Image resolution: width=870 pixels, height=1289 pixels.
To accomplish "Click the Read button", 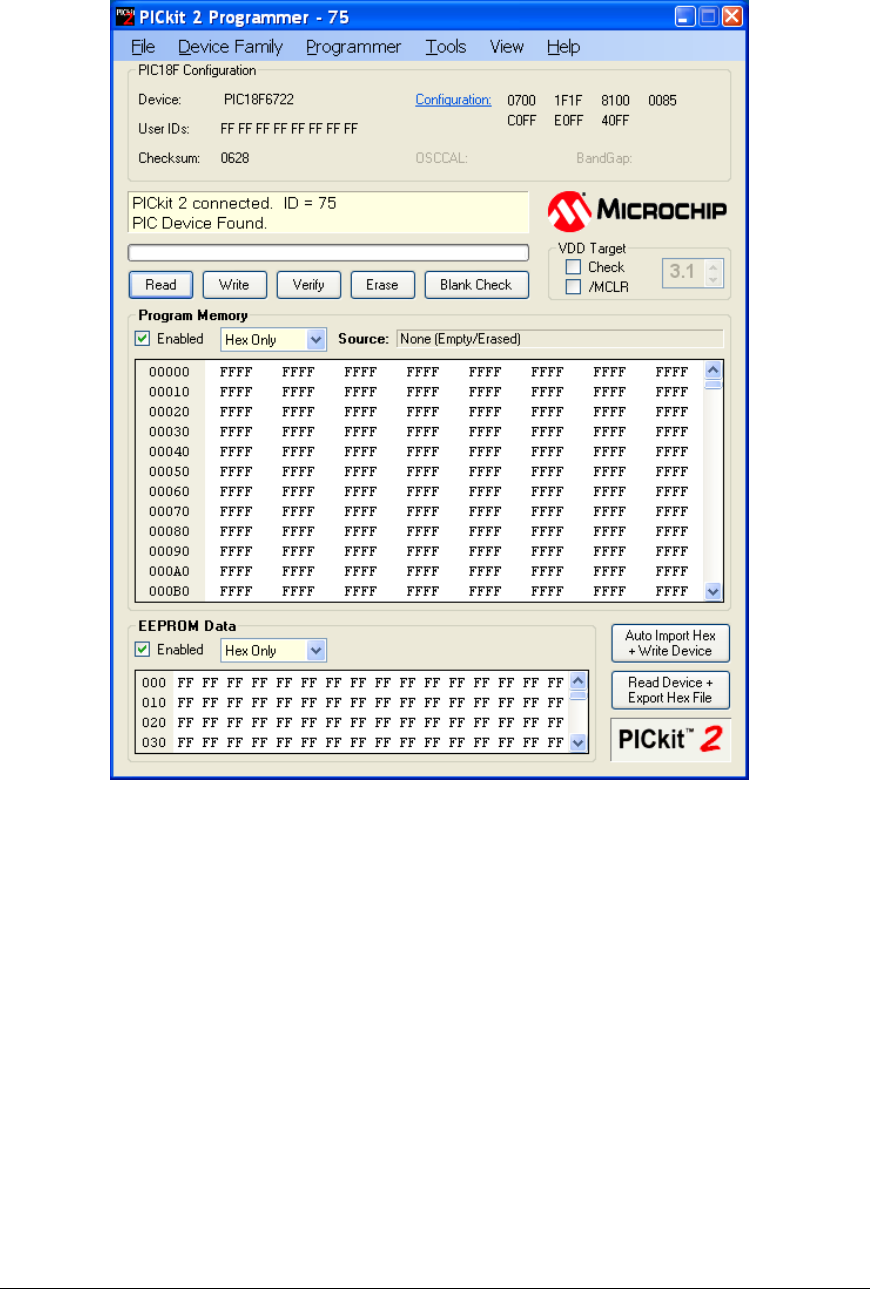I will 161,285.
